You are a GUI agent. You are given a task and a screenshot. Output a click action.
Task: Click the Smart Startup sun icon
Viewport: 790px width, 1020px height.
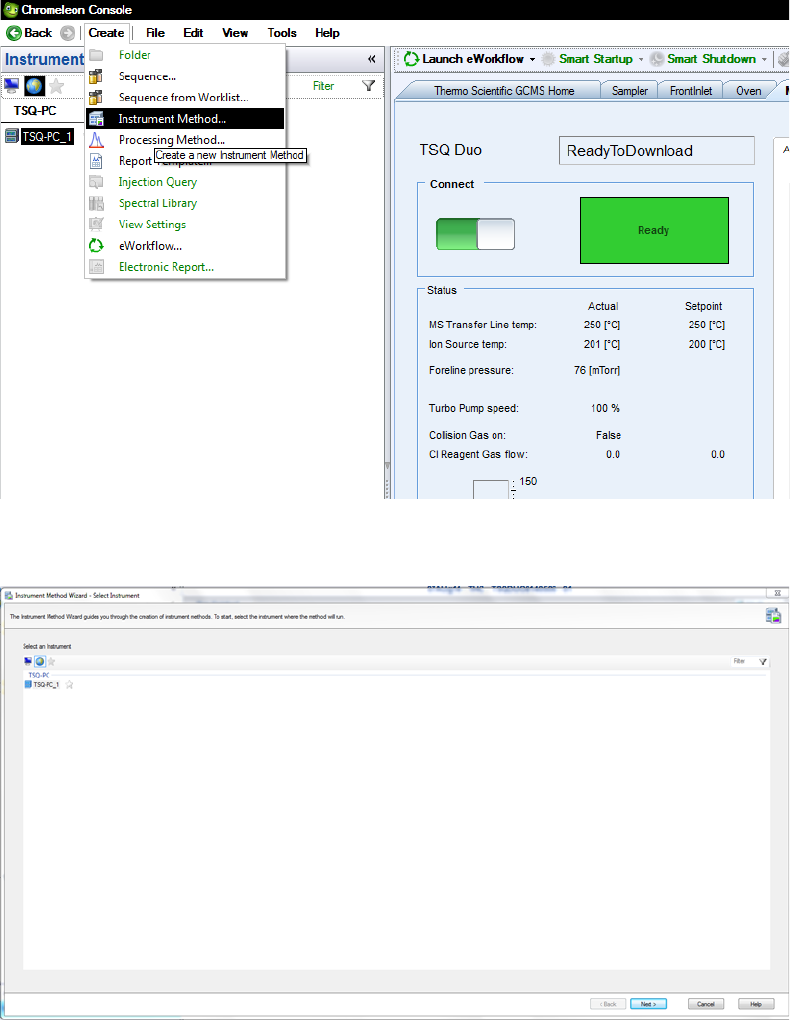549,59
